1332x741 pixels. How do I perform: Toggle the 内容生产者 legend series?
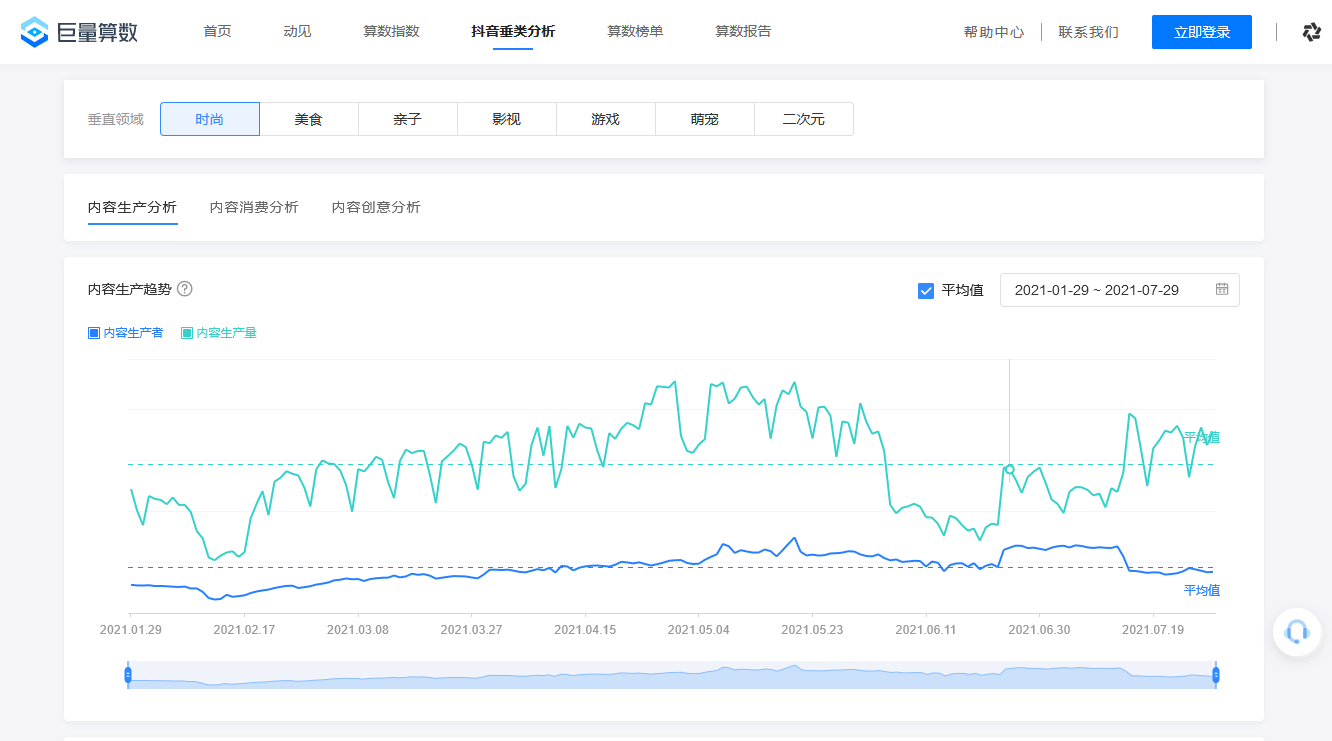[126, 333]
